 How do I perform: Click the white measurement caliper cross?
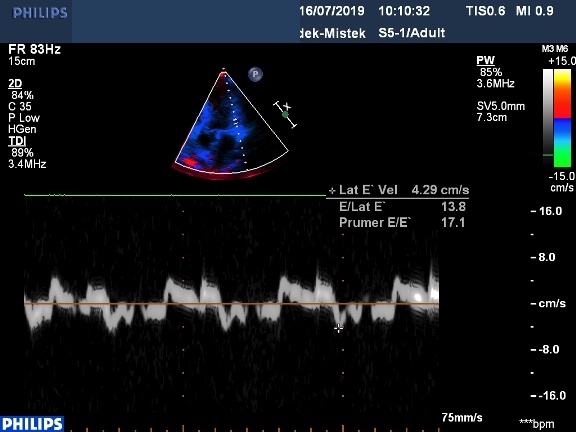tap(338, 328)
